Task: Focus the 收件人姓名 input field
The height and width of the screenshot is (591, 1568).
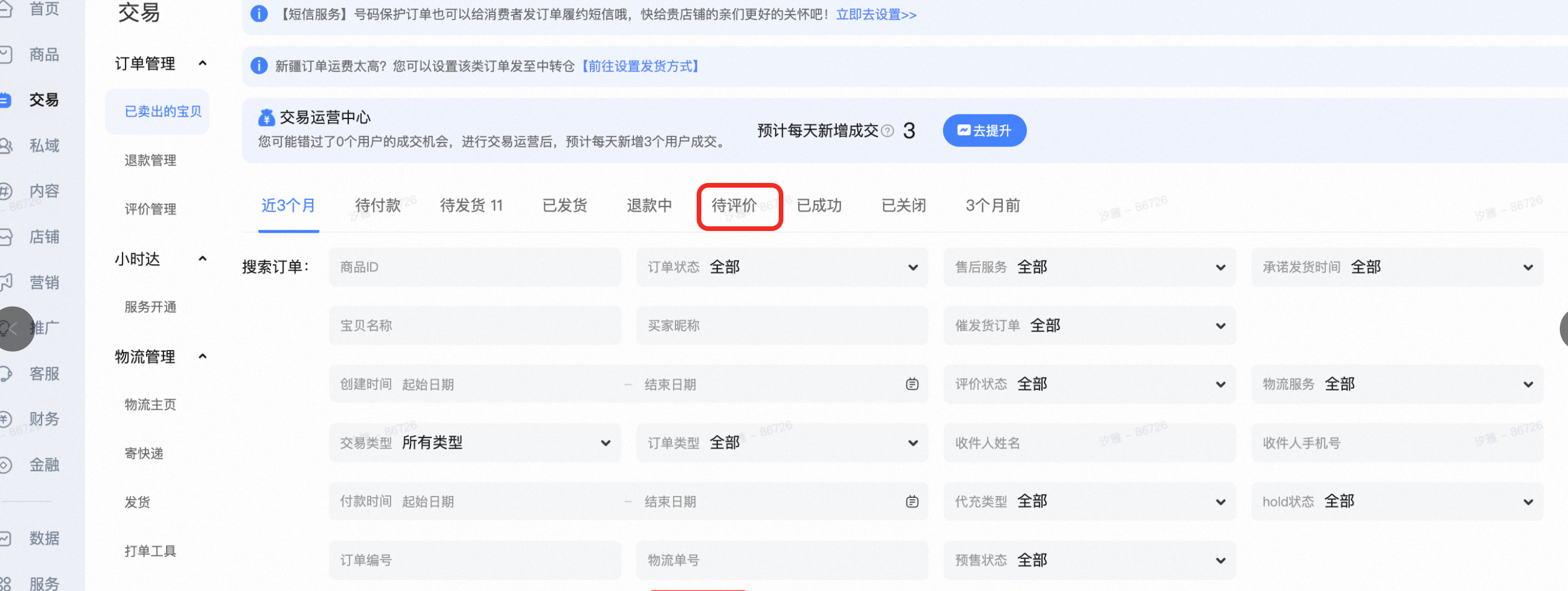Action: 1090,443
